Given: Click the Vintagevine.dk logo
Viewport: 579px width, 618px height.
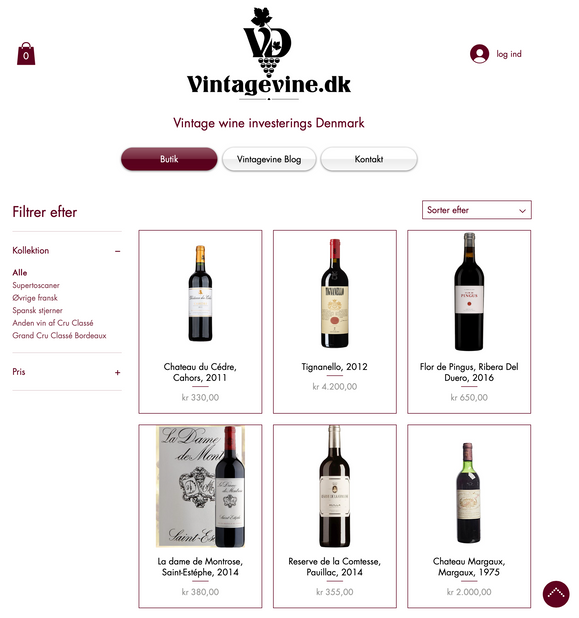Looking at the screenshot, I should pos(269,54).
